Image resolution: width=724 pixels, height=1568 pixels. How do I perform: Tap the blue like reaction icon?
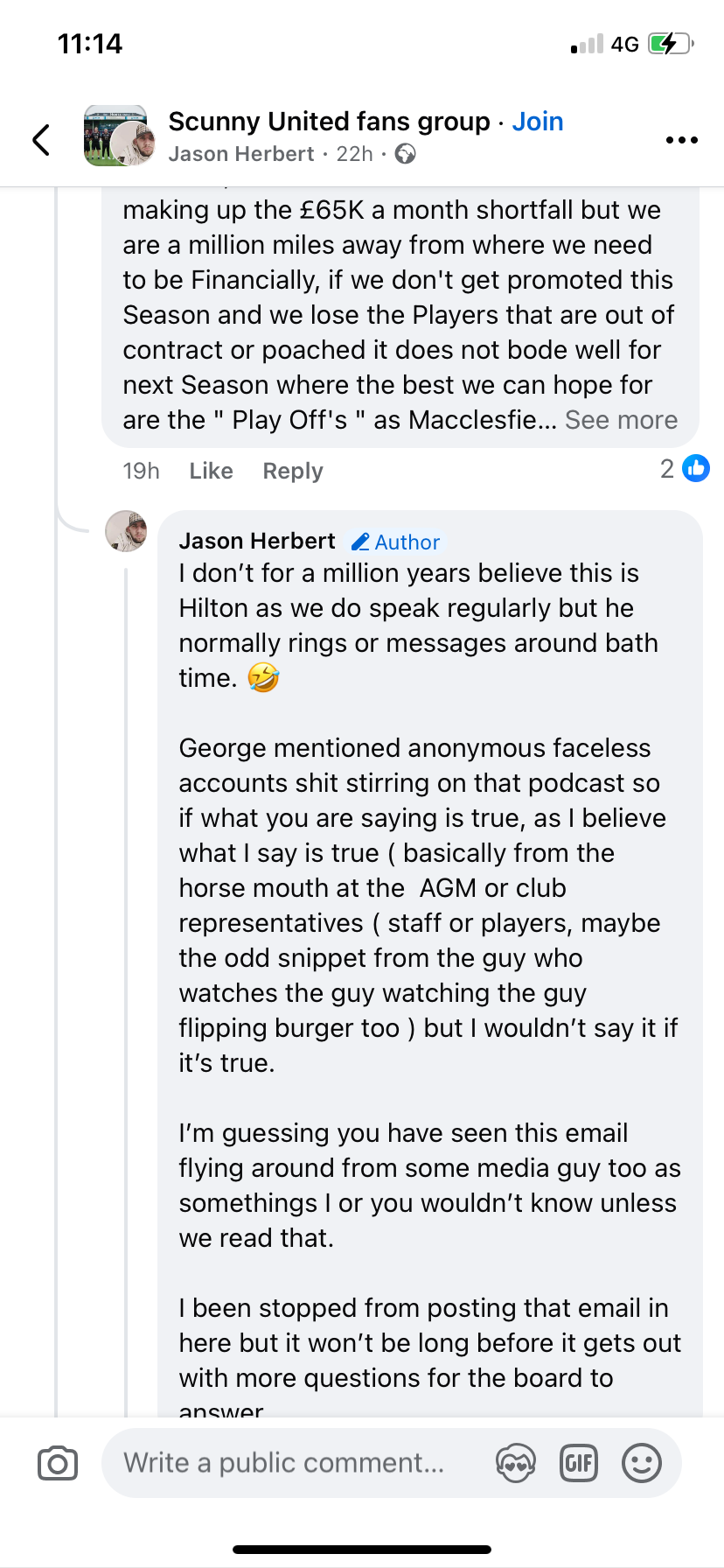click(x=696, y=469)
